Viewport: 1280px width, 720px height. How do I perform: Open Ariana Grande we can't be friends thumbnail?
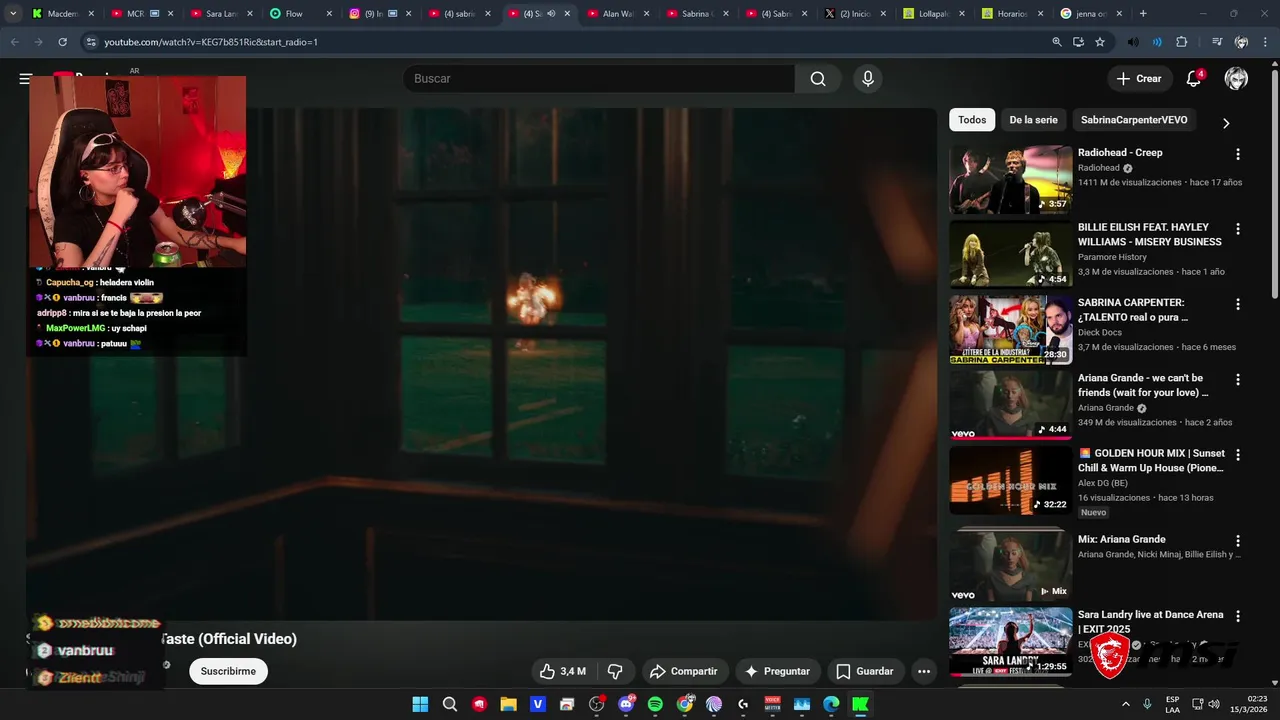click(1010, 405)
